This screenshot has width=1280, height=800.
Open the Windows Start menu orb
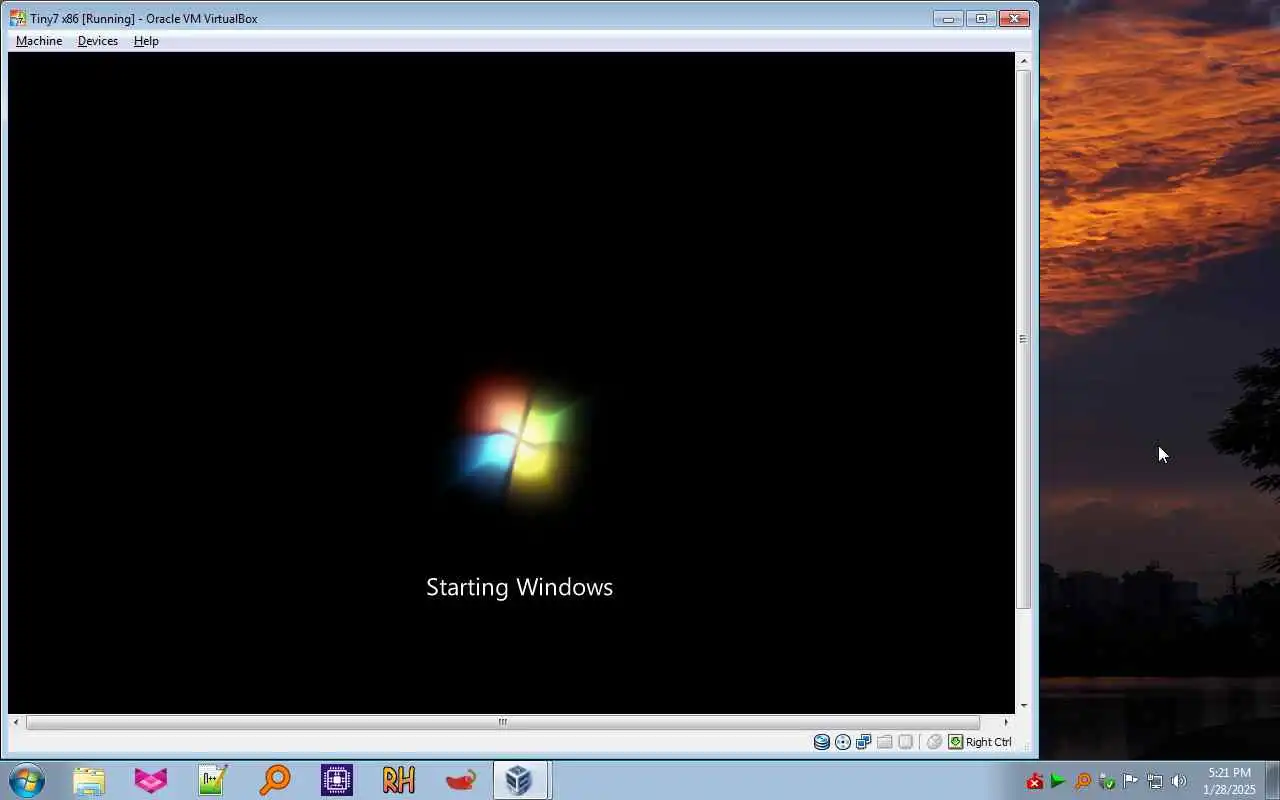[27, 780]
